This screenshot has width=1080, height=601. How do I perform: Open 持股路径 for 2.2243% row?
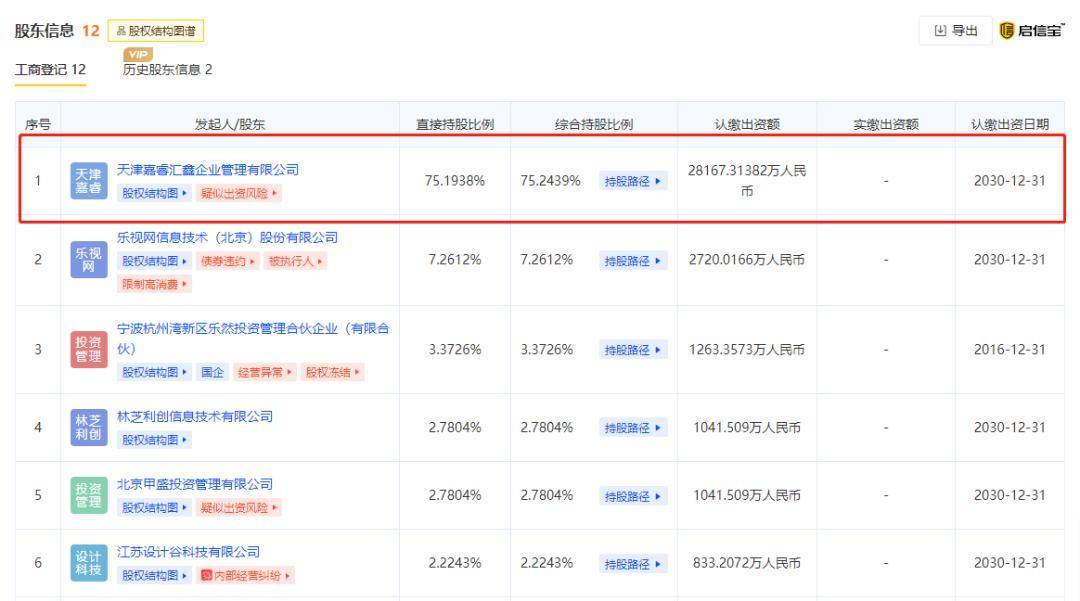[x=632, y=565]
